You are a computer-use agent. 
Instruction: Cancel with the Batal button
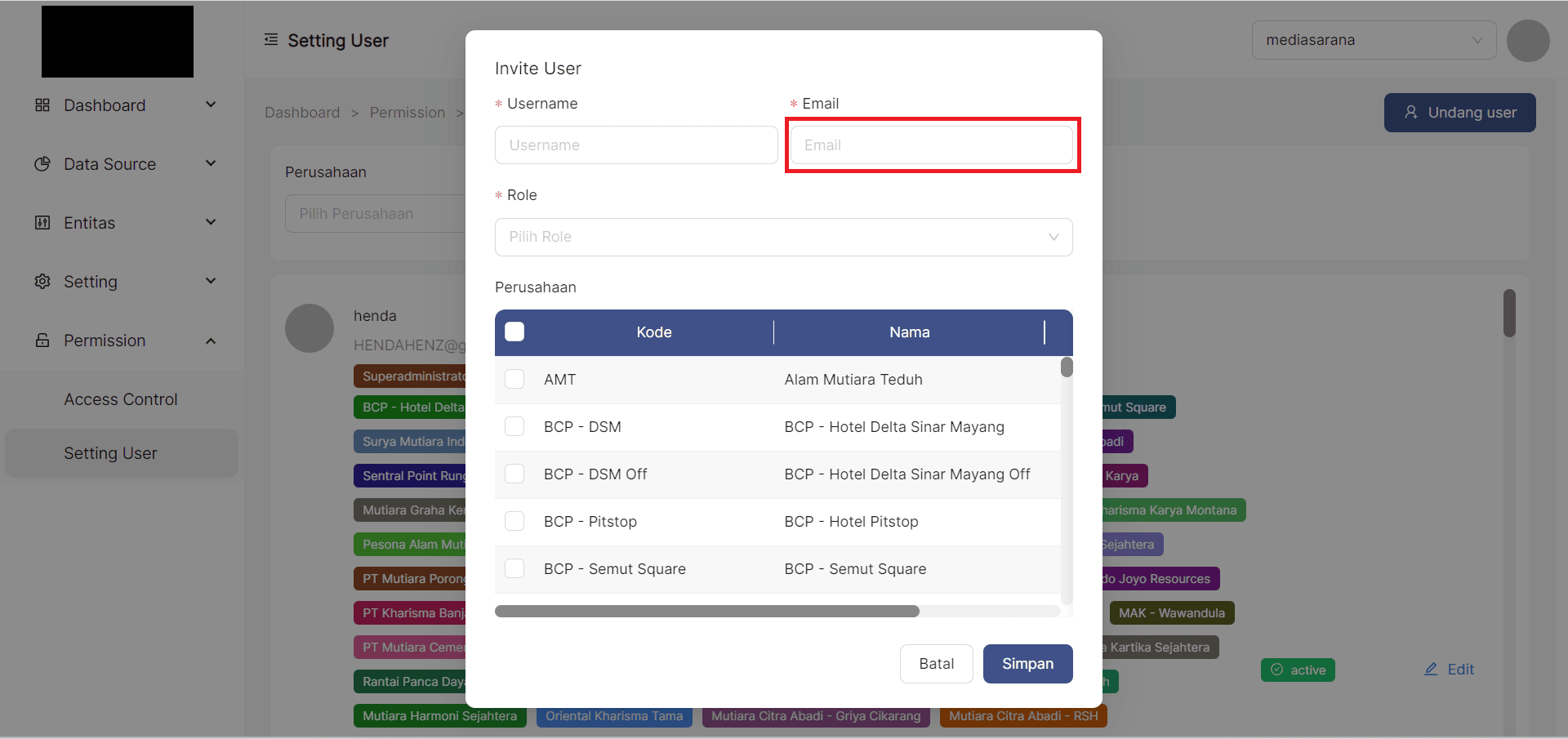pos(936,664)
